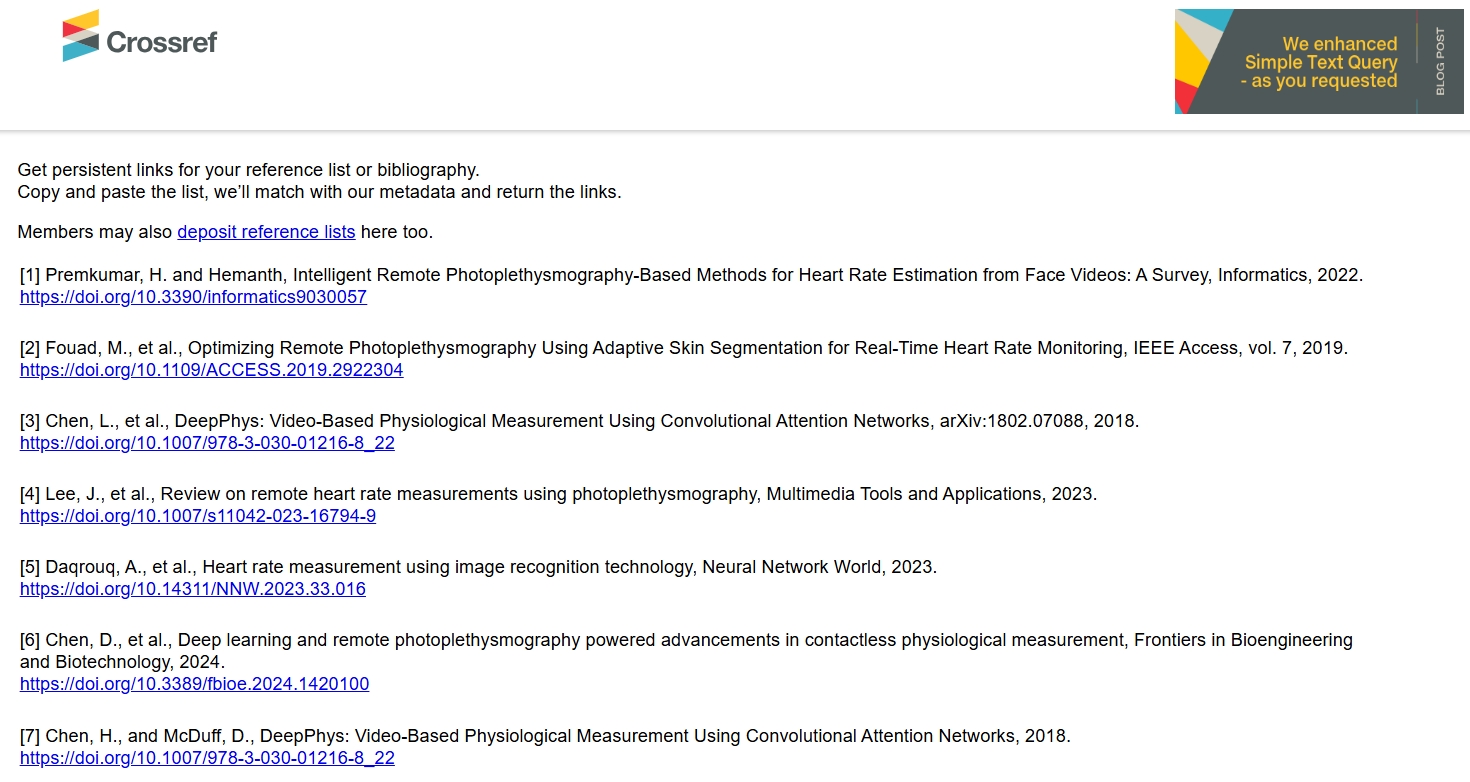This screenshot has width=1470, height=782.
Task: Click the Fouad reference [2] text
Action: (683, 348)
